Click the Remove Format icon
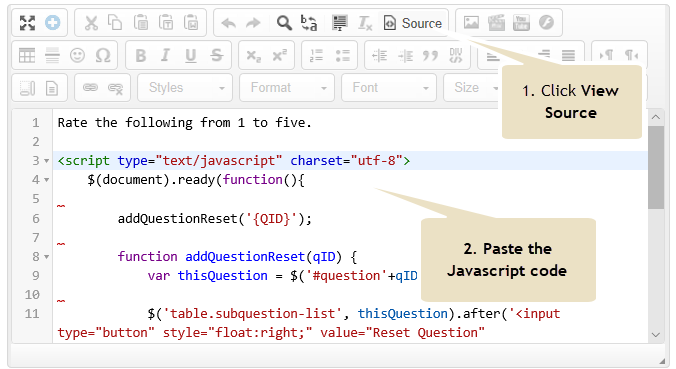The width and height of the screenshot is (676, 369). point(365,23)
